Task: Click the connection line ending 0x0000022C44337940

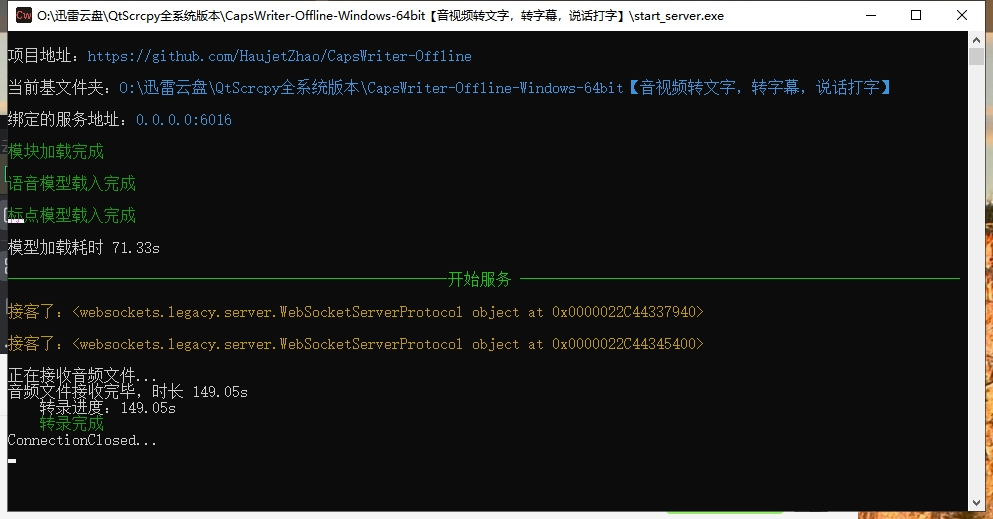Action: coord(355,311)
